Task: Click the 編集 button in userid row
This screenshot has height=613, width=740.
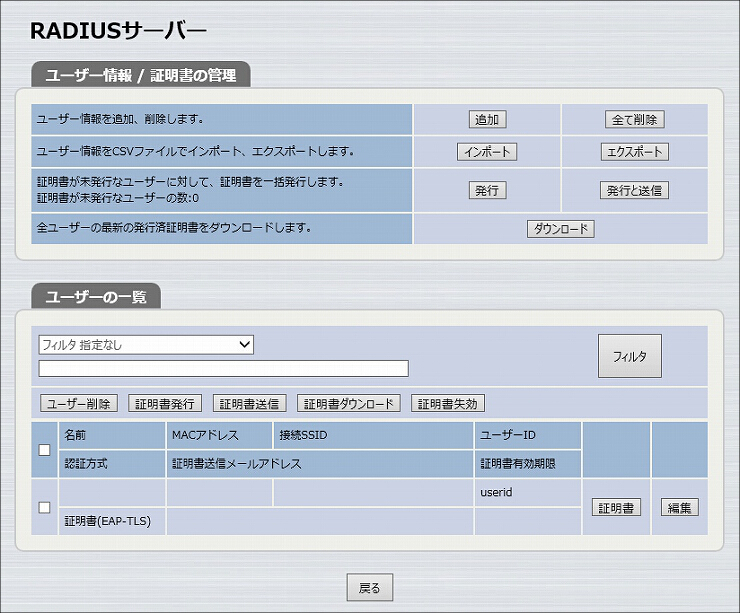Action: tap(679, 508)
